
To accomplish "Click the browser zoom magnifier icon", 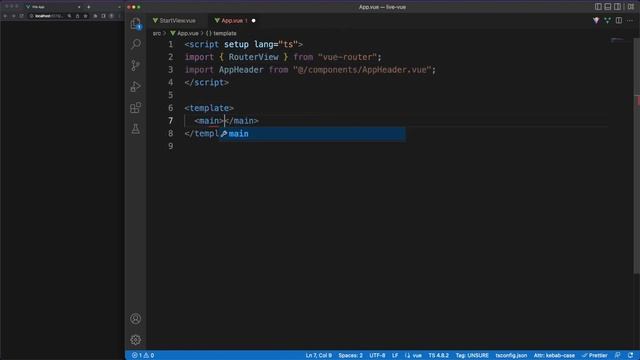I will click(x=69, y=16).
